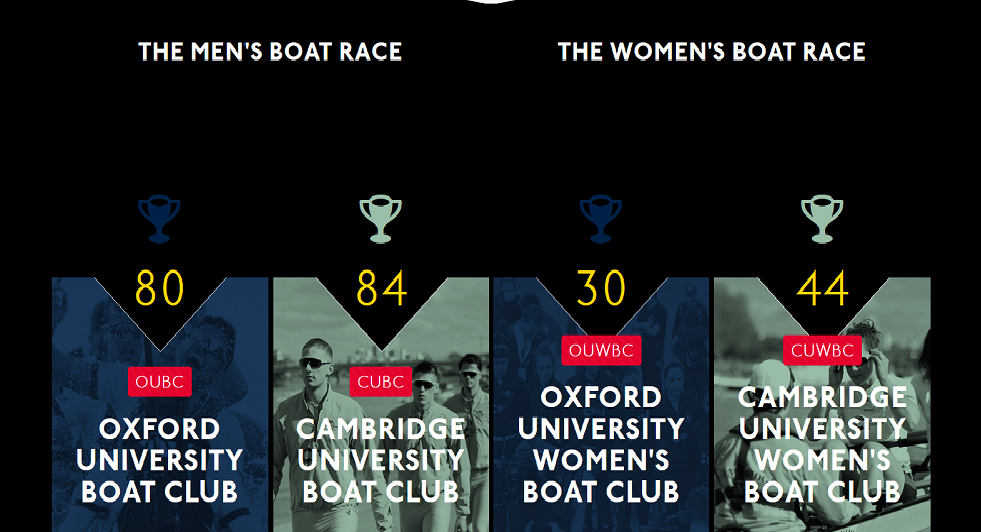Image resolution: width=981 pixels, height=532 pixels.
Task: Click the yellow 44 wins number
Action: point(822,288)
